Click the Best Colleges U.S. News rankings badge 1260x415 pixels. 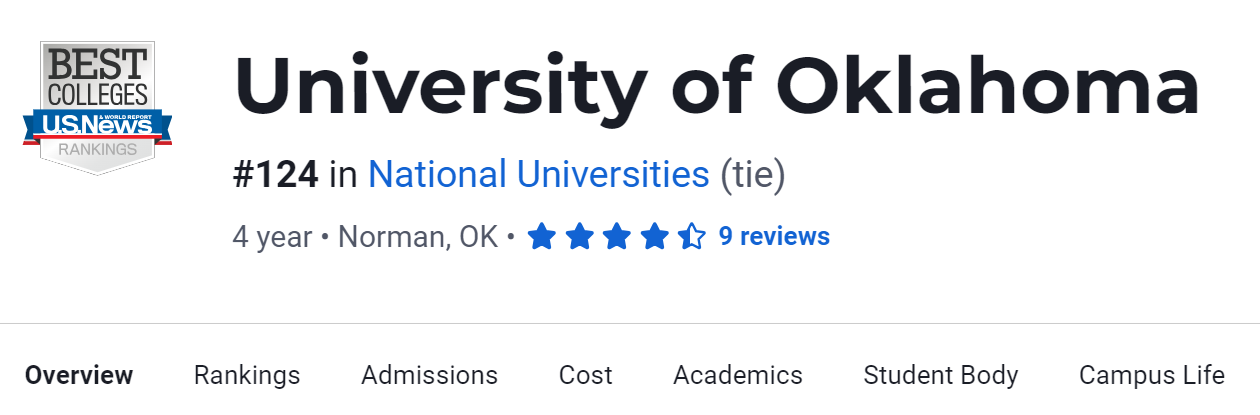[x=97, y=108]
